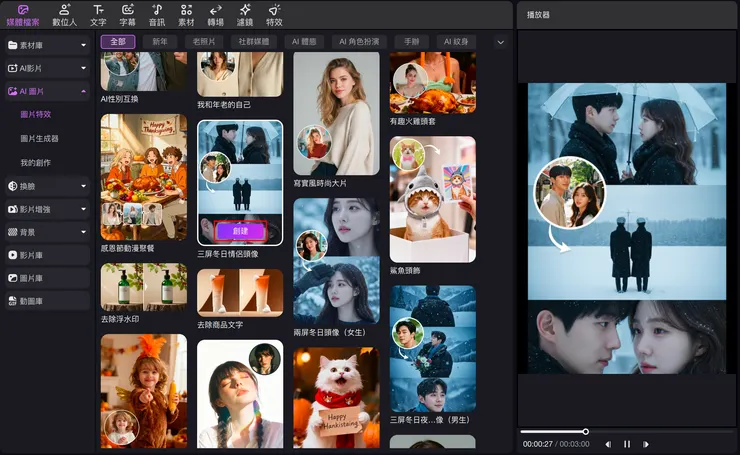Viewport: 740px width, 455px height.
Task: Open the 字幕 subtitles tool
Action: point(127,15)
